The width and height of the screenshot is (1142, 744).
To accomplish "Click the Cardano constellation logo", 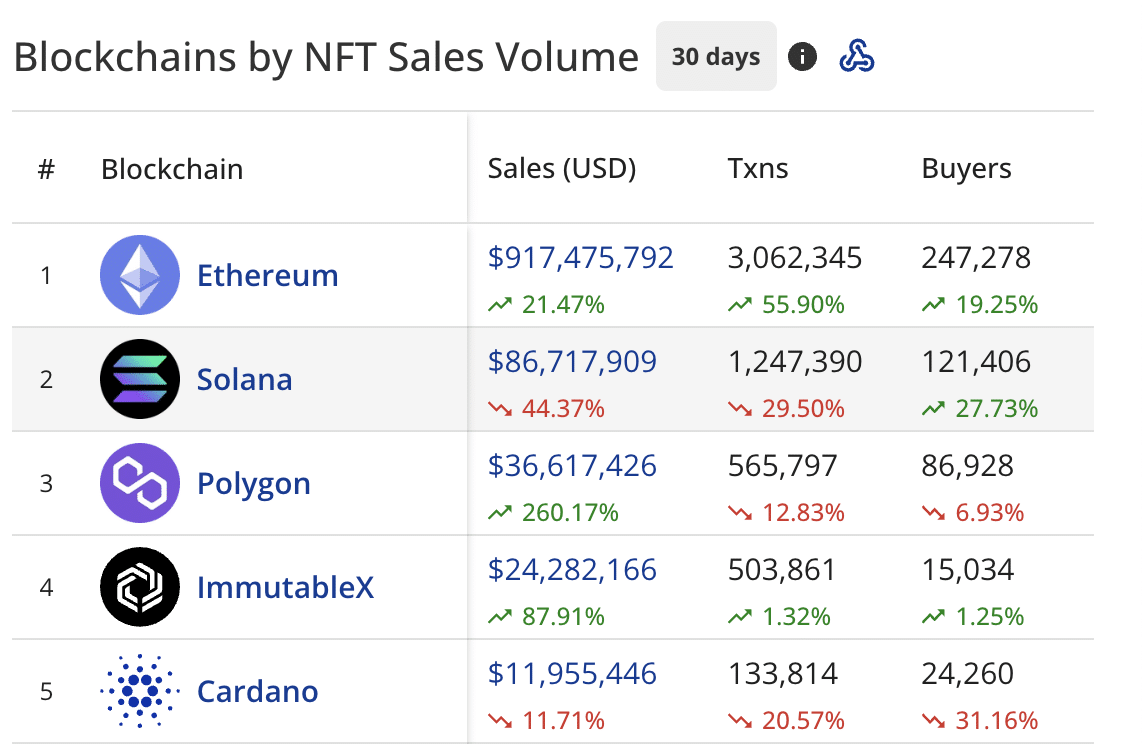I will (140, 690).
